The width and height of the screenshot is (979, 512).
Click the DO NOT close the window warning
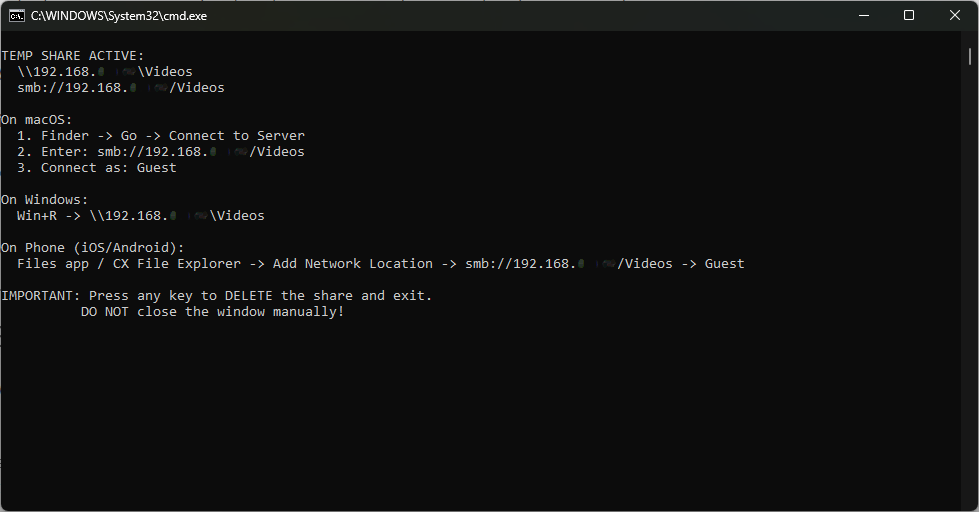click(x=212, y=312)
